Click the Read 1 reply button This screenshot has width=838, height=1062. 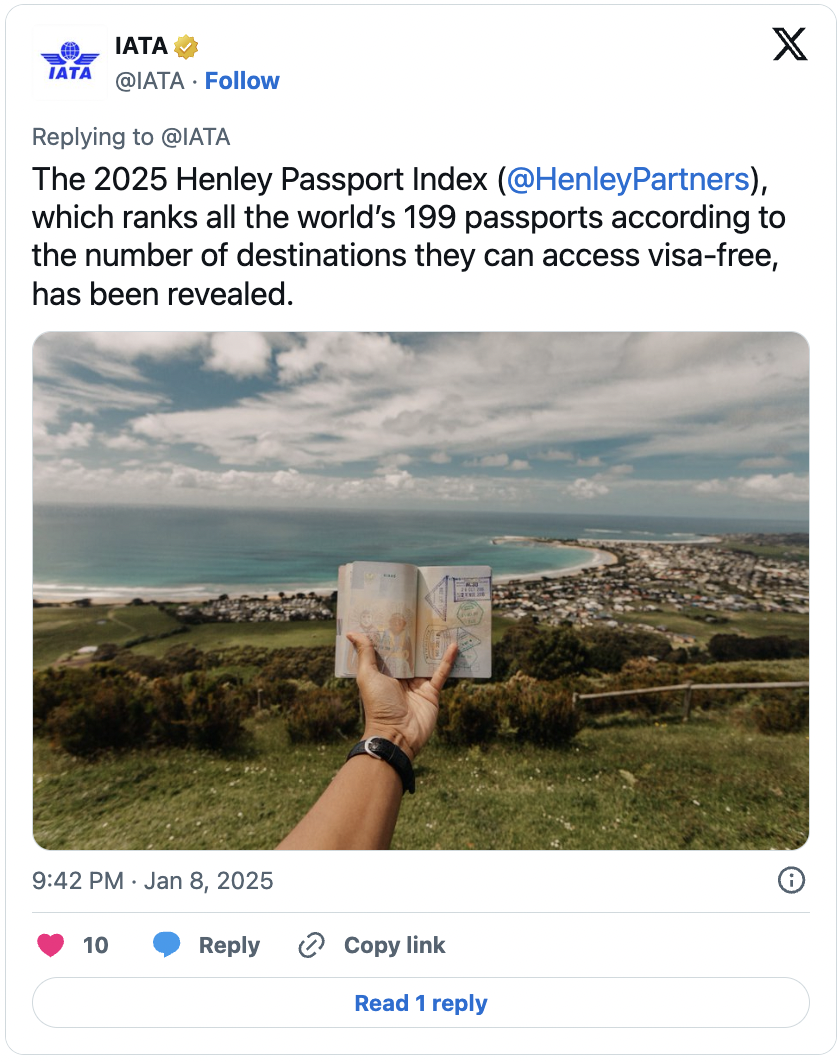[421, 1002]
